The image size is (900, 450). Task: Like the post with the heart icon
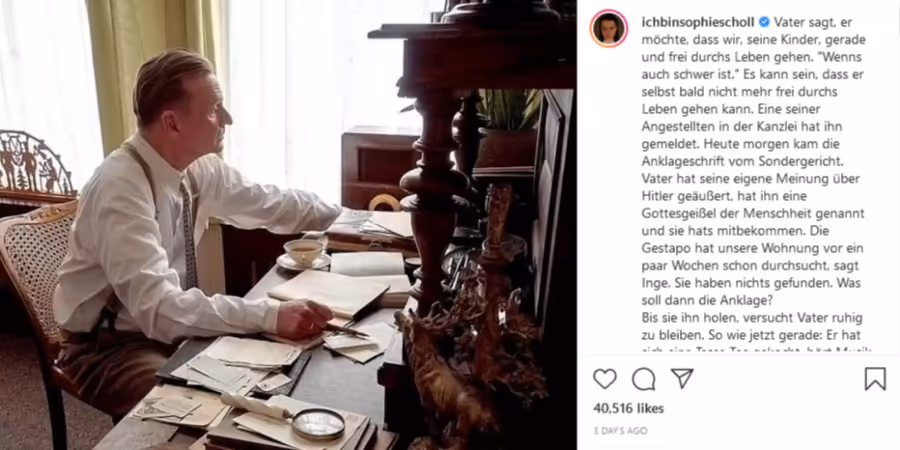pyautogui.click(x=604, y=379)
